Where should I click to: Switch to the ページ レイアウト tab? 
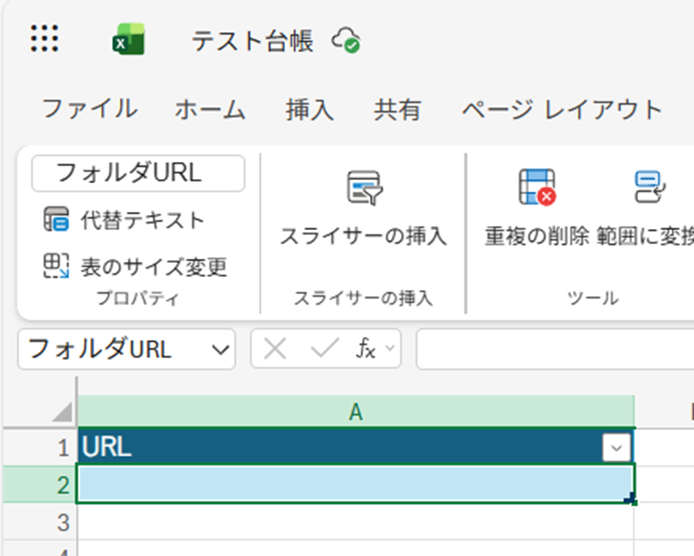pos(561,109)
